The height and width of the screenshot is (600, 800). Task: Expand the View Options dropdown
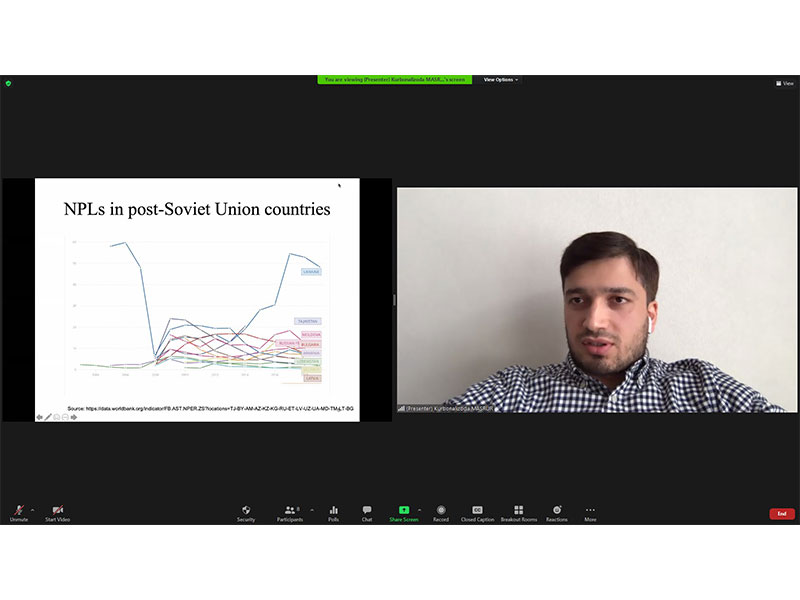(x=501, y=80)
